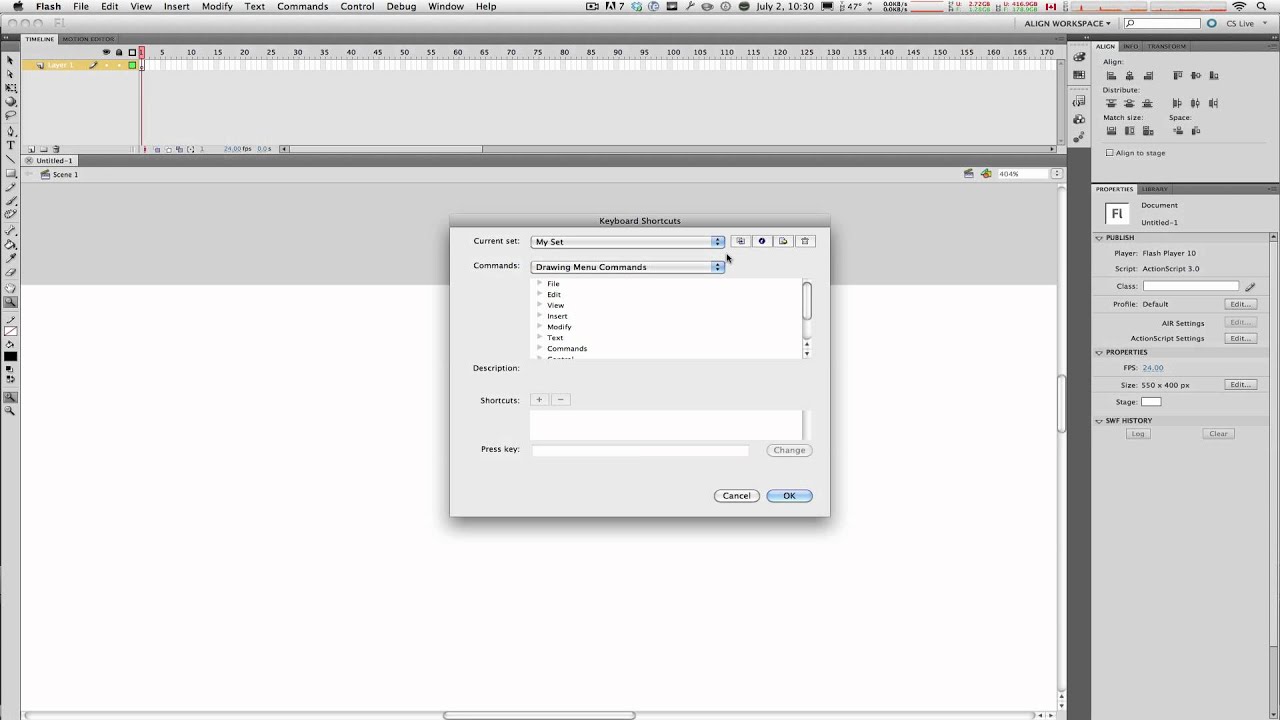The width and height of the screenshot is (1280, 720).
Task: Toggle lock all layers icon
Action: (119, 52)
